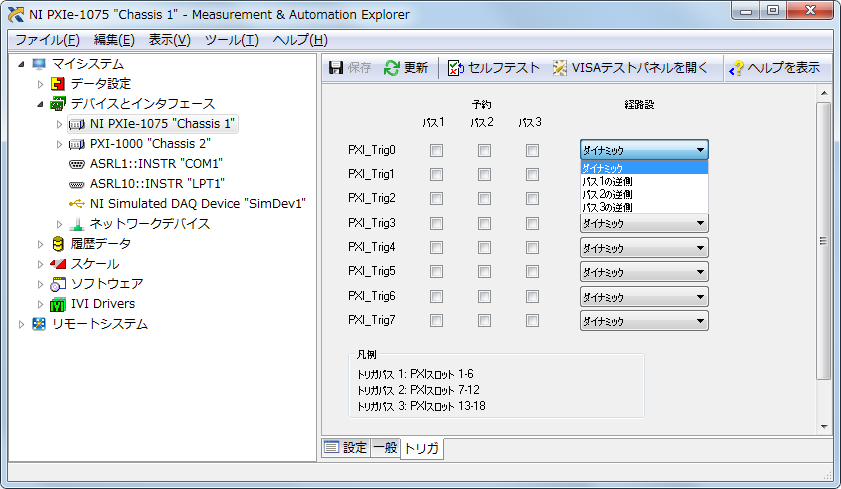Open the PXI_Trig4 routing dropdown
Screen dimensions: 841x489
(644, 248)
